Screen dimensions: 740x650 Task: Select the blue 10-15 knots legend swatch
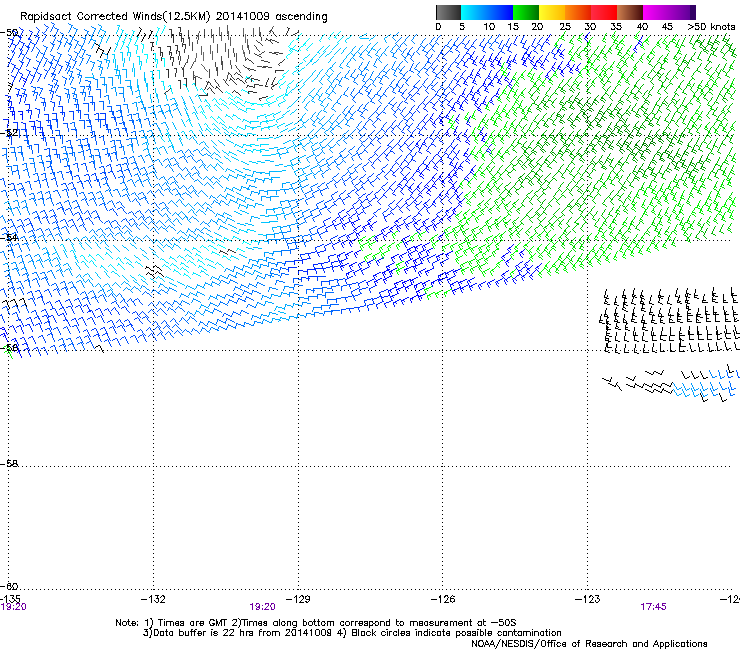coord(500,12)
